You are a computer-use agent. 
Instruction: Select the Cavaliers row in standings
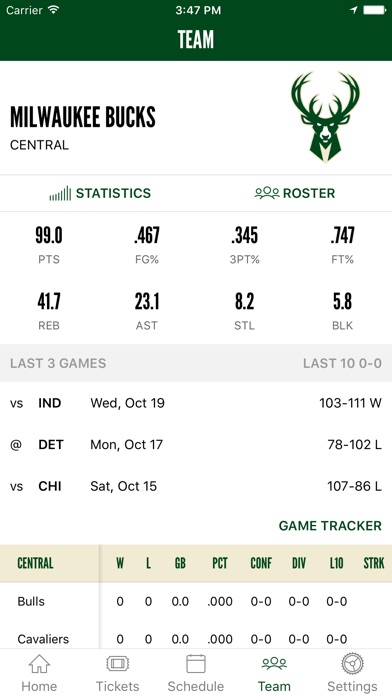pos(196,639)
